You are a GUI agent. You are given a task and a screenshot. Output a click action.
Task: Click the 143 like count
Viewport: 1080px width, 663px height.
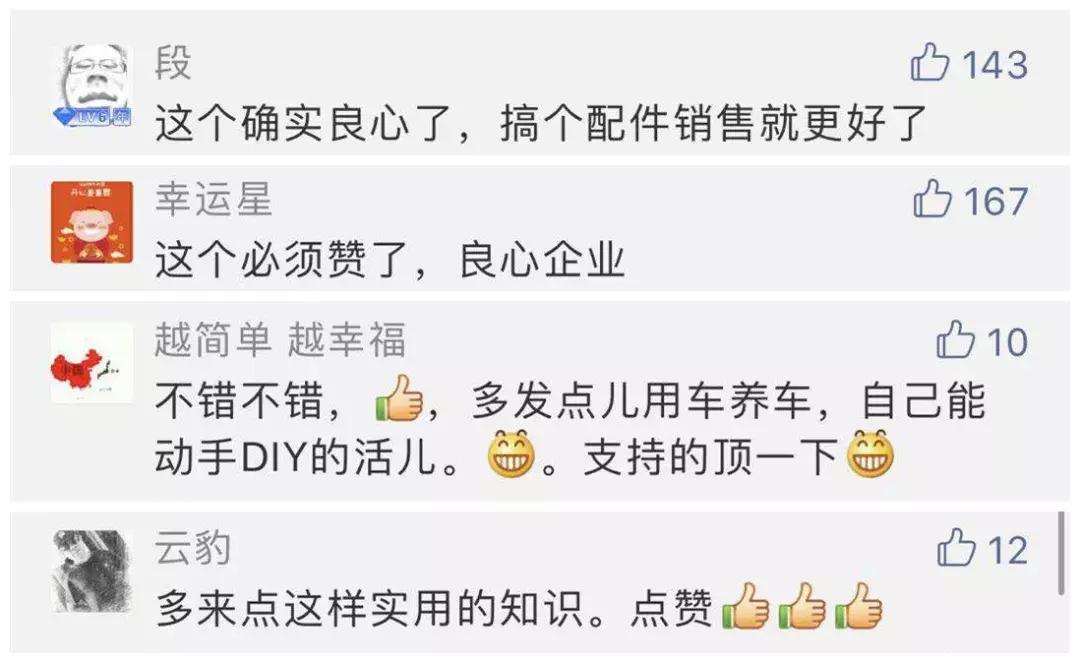(x=995, y=65)
